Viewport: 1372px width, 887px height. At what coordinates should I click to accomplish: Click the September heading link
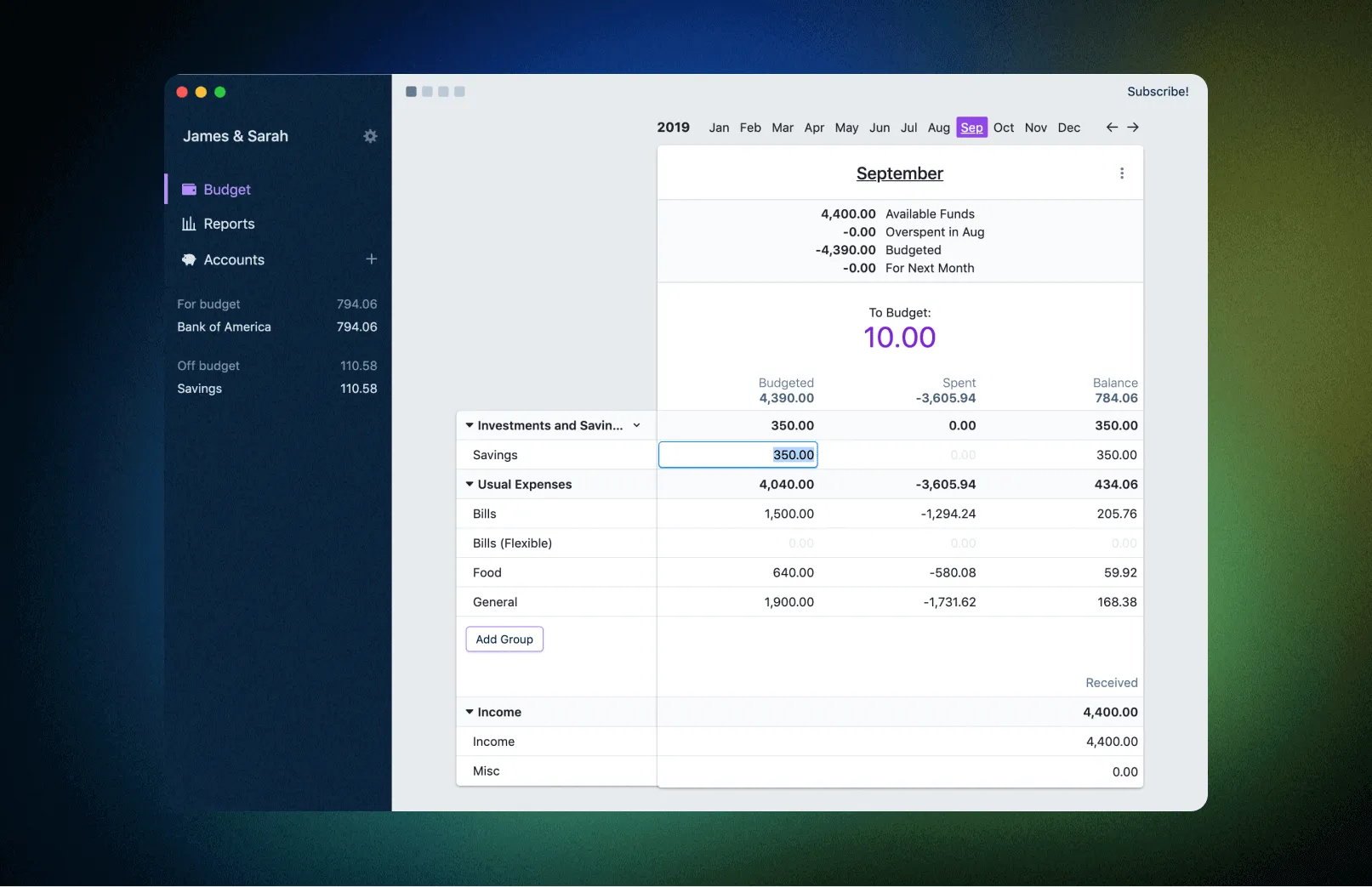coord(900,173)
